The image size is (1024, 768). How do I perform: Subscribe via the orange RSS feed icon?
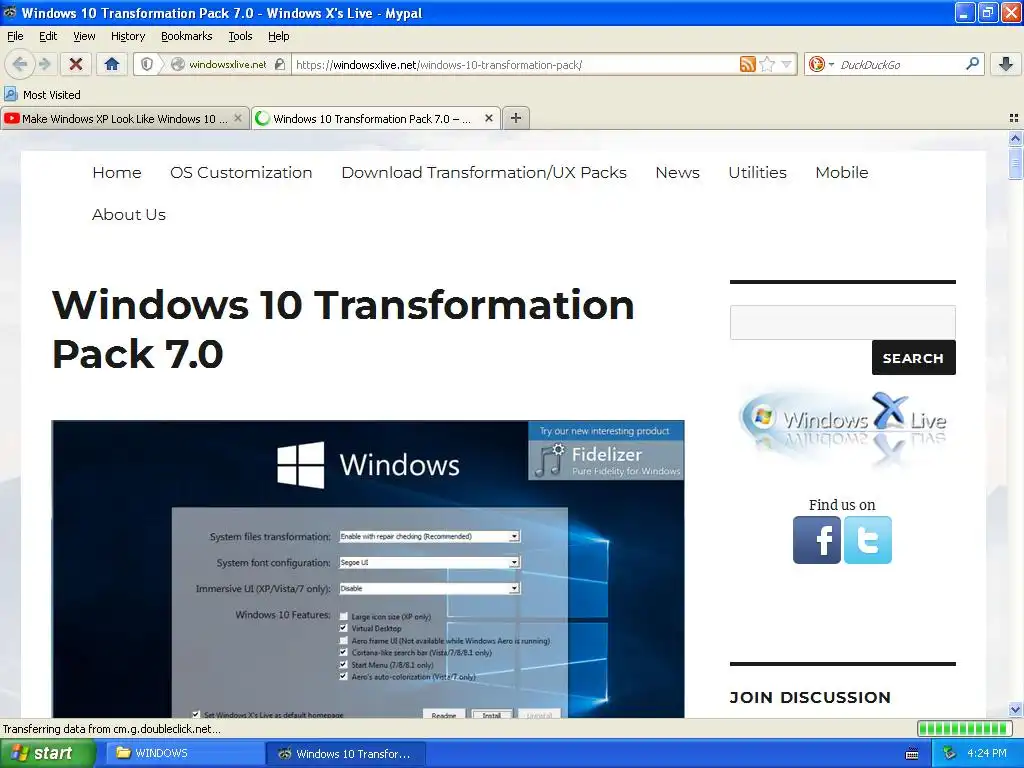click(x=748, y=64)
